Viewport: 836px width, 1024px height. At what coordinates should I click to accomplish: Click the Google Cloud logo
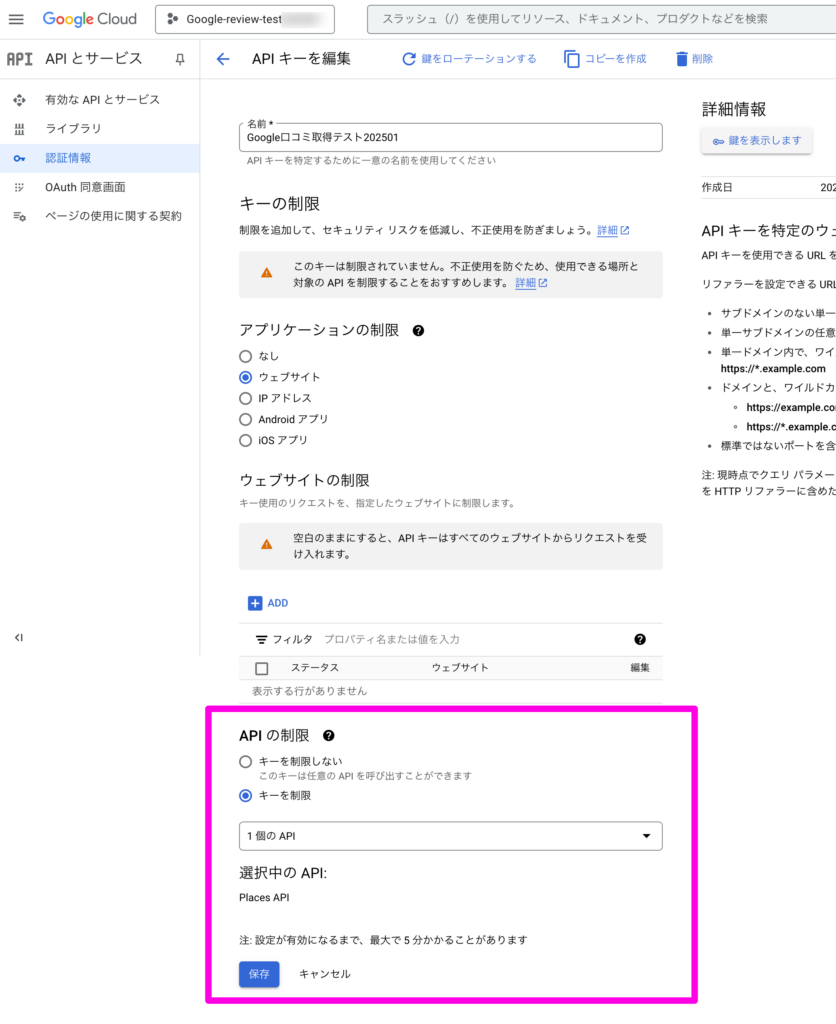(89, 19)
